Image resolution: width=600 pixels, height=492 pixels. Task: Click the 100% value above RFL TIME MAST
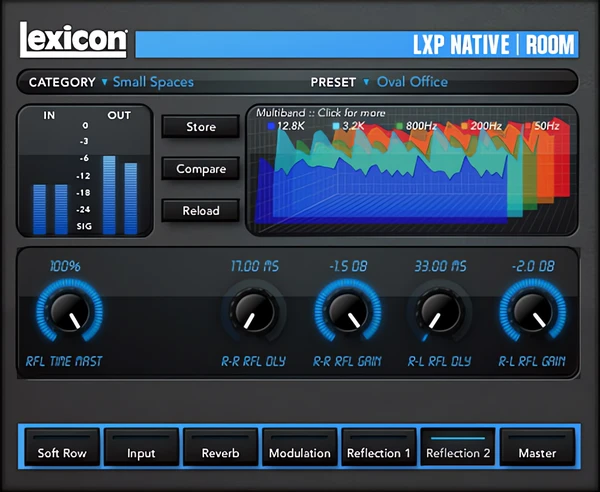[65, 266]
